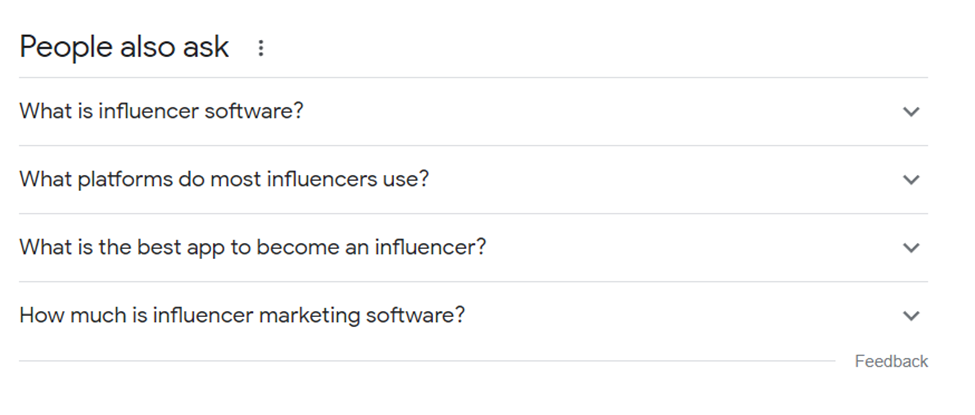Click the 'People also ask' heading
The height and width of the screenshot is (415, 975).
[x=124, y=47]
